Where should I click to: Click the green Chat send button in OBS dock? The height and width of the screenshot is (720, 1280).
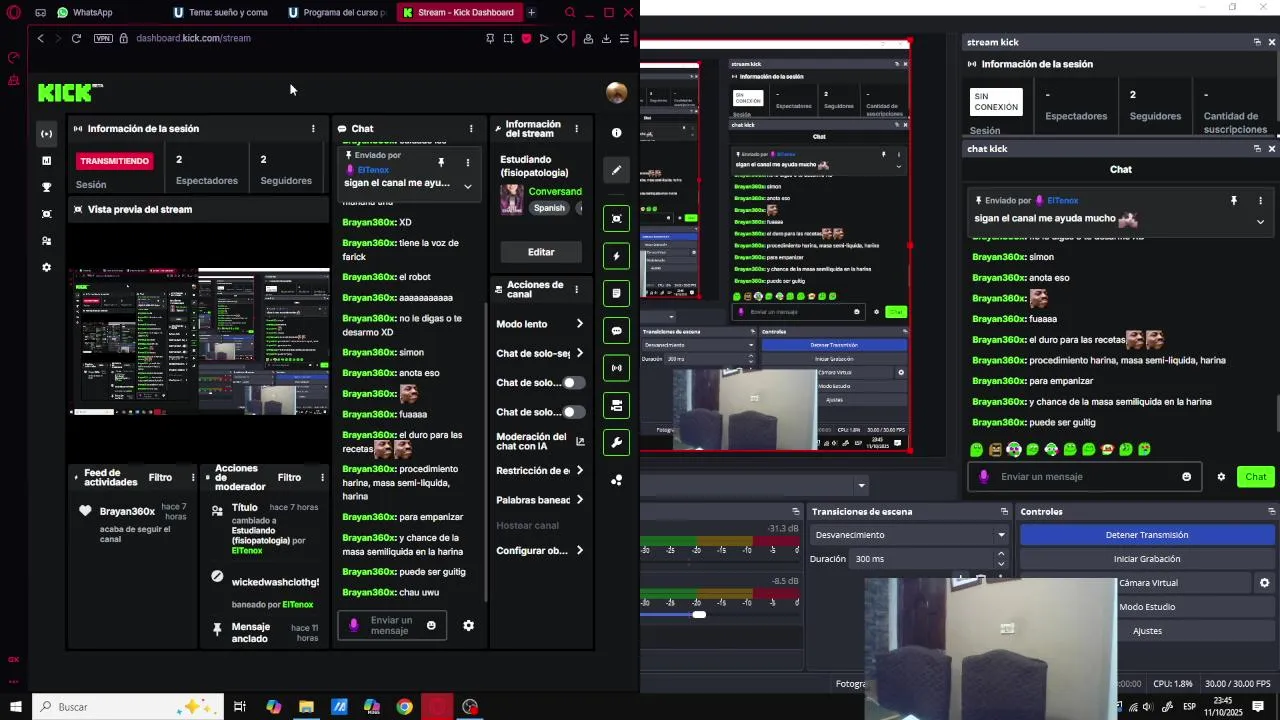1256,477
